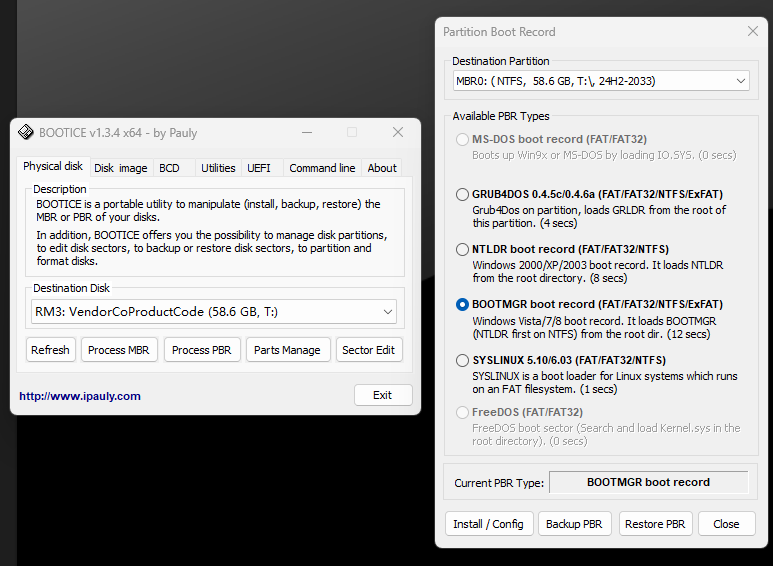The width and height of the screenshot is (773, 566).
Task: Close the BOOTICE window via X
Action: point(398,132)
